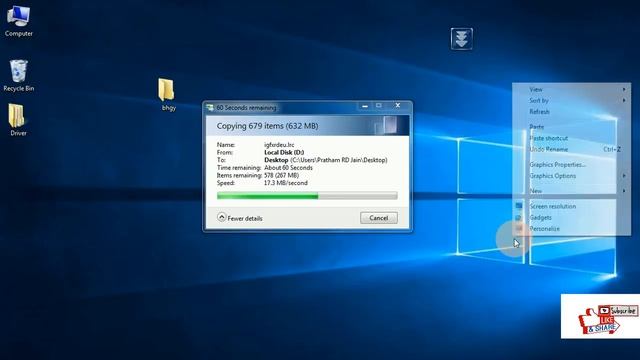Click the Desktop destination path text
Image resolution: width=640 pixels, height=360 pixels.
coord(326,160)
